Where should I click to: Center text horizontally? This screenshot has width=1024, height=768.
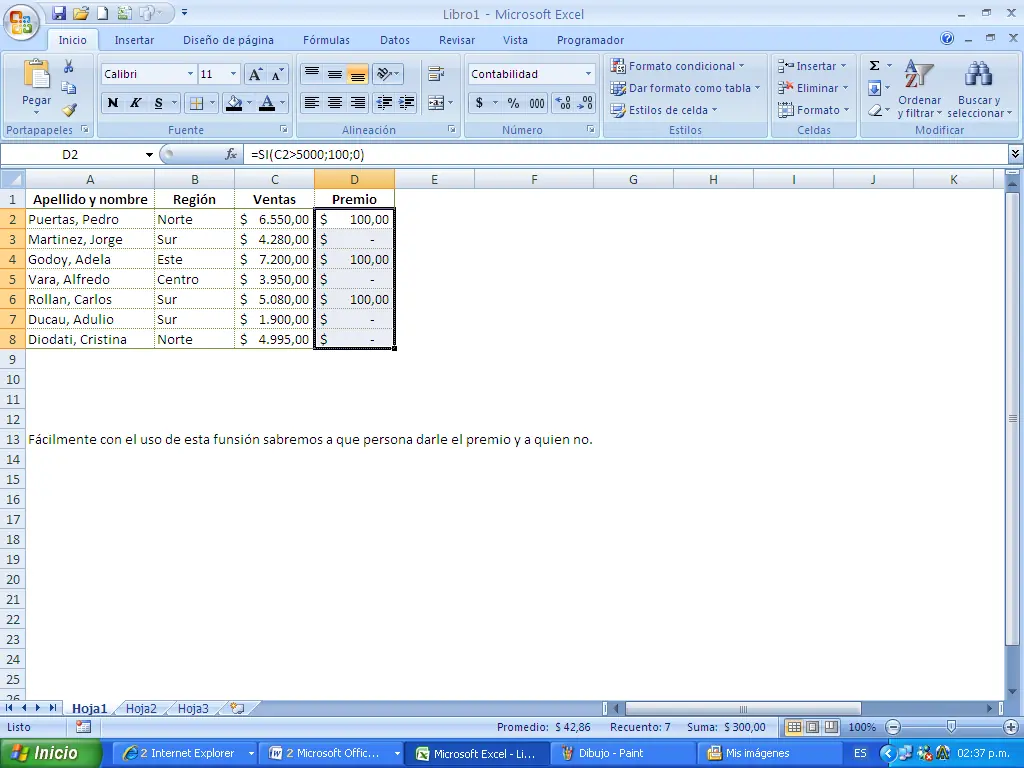click(x=335, y=103)
